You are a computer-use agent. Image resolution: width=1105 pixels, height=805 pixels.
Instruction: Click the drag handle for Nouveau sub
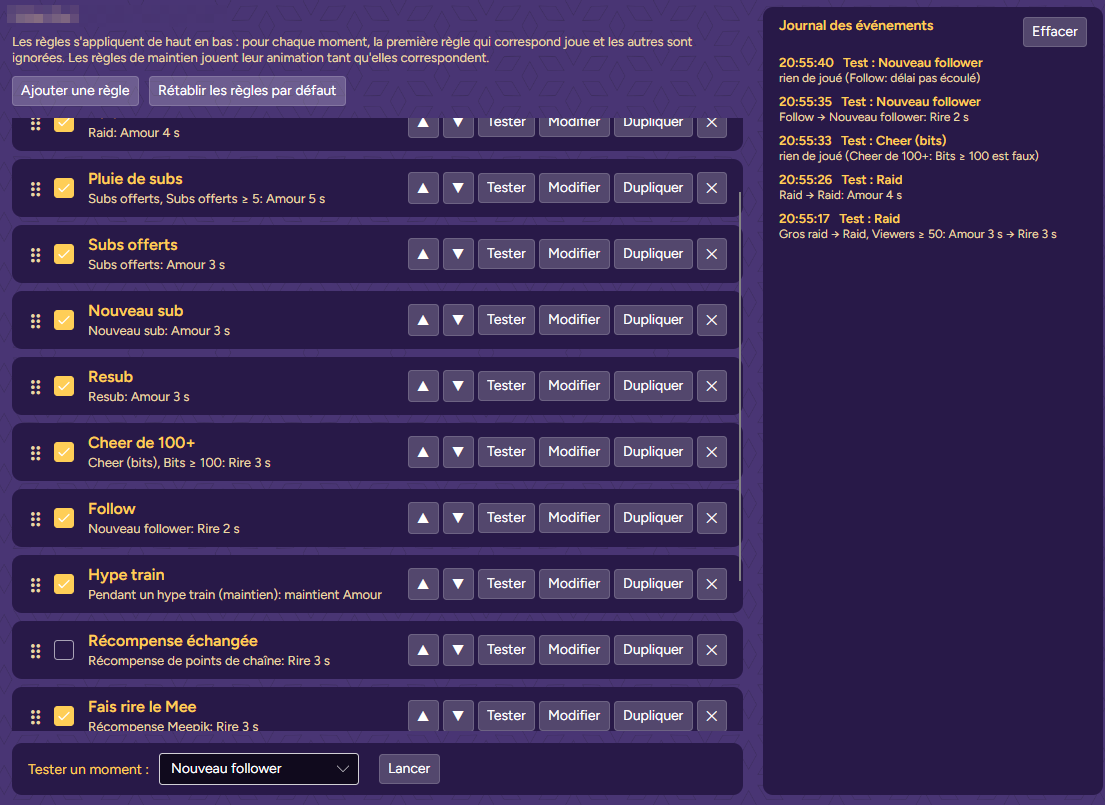35,321
